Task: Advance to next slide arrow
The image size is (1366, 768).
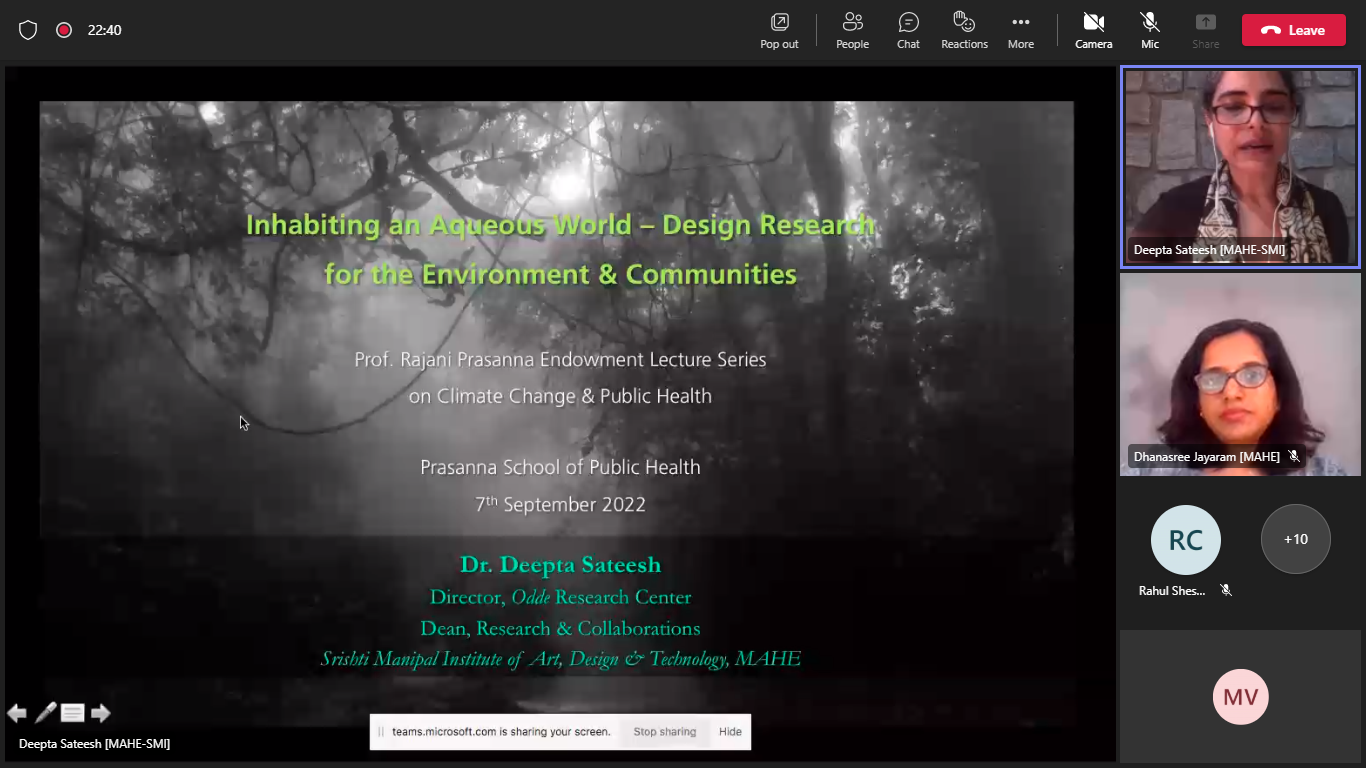Action: [x=101, y=713]
